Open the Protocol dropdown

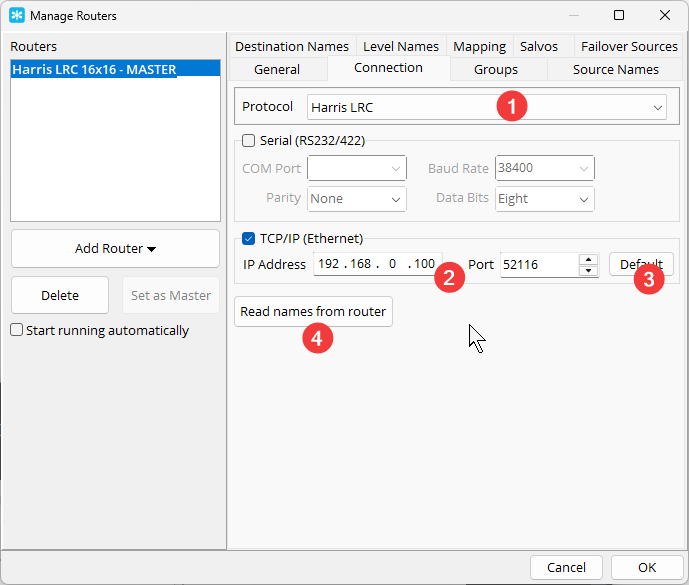486,107
